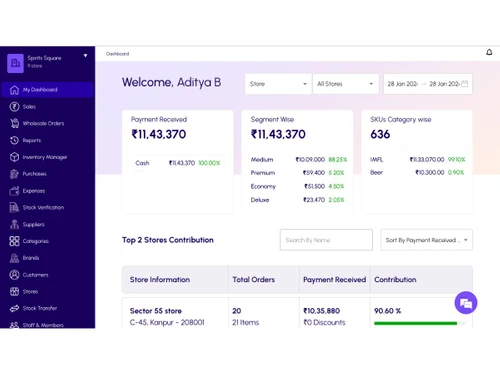Image resolution: width=500 pixels, height=375 pixels.
Task: Click the Wholesale Orders cart icon
Action: click(x=14, y=123)
